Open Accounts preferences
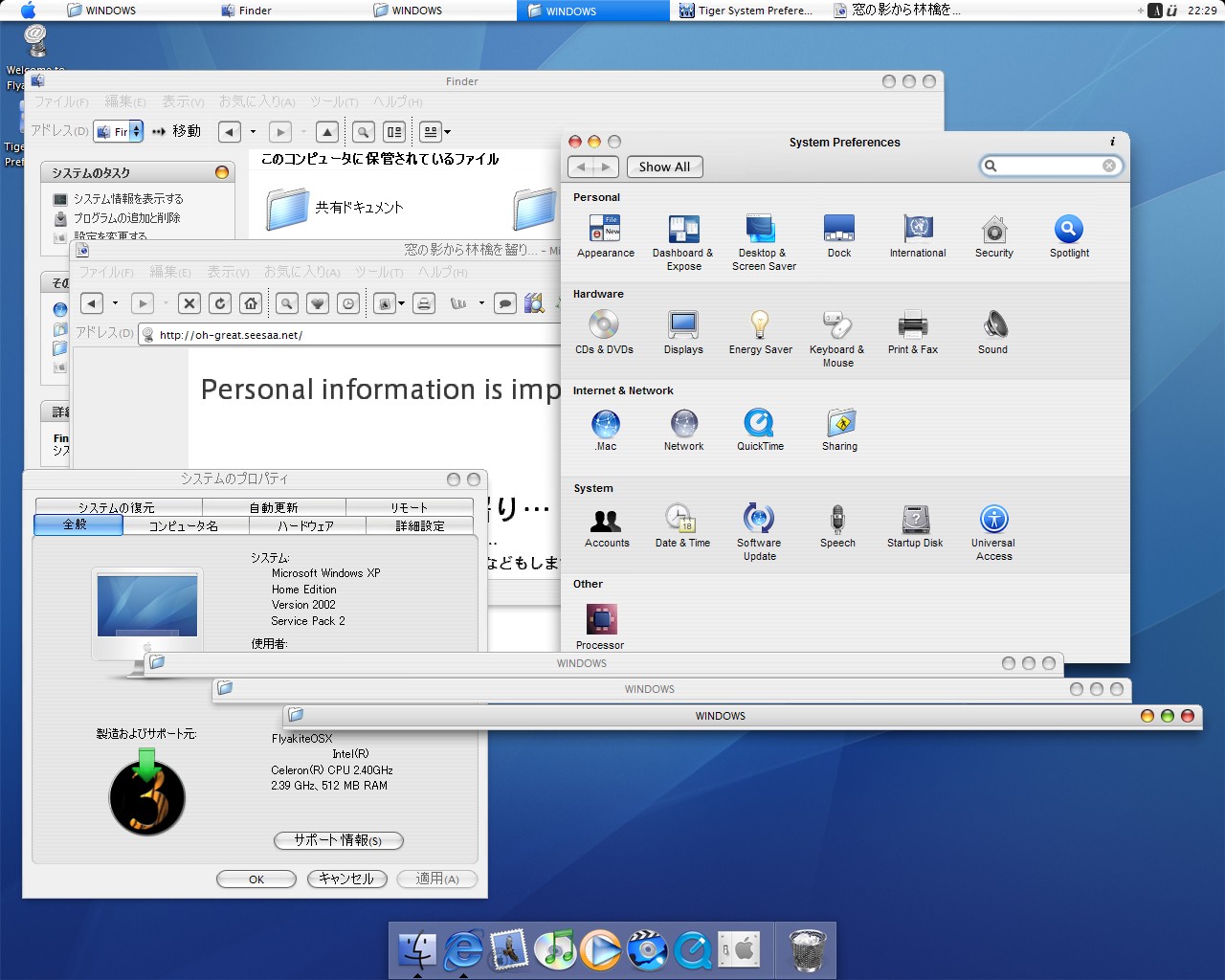The height and width of the screenshot is (980, 1225). (607, 526)
